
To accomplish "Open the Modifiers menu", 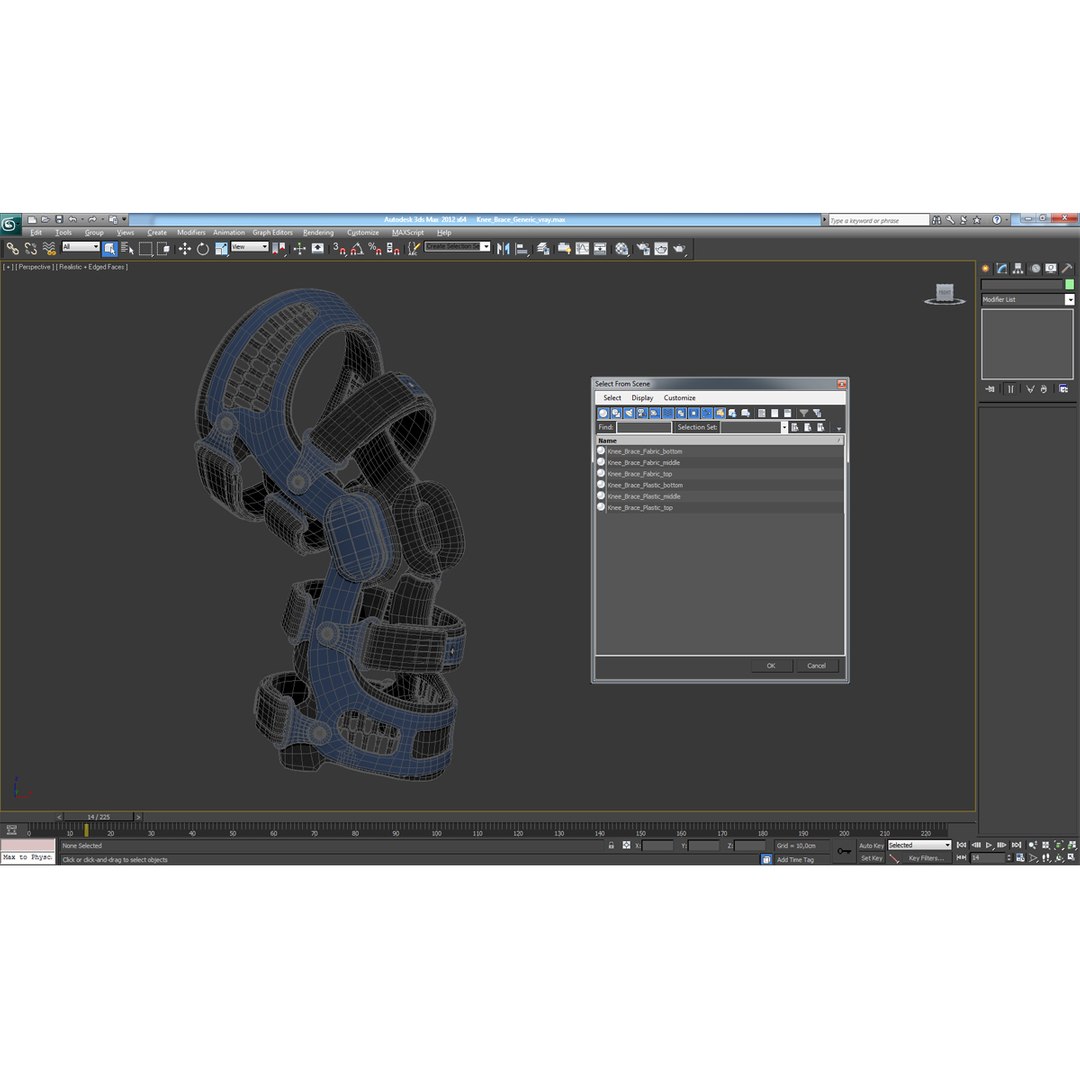I will [x=191, y=233].
